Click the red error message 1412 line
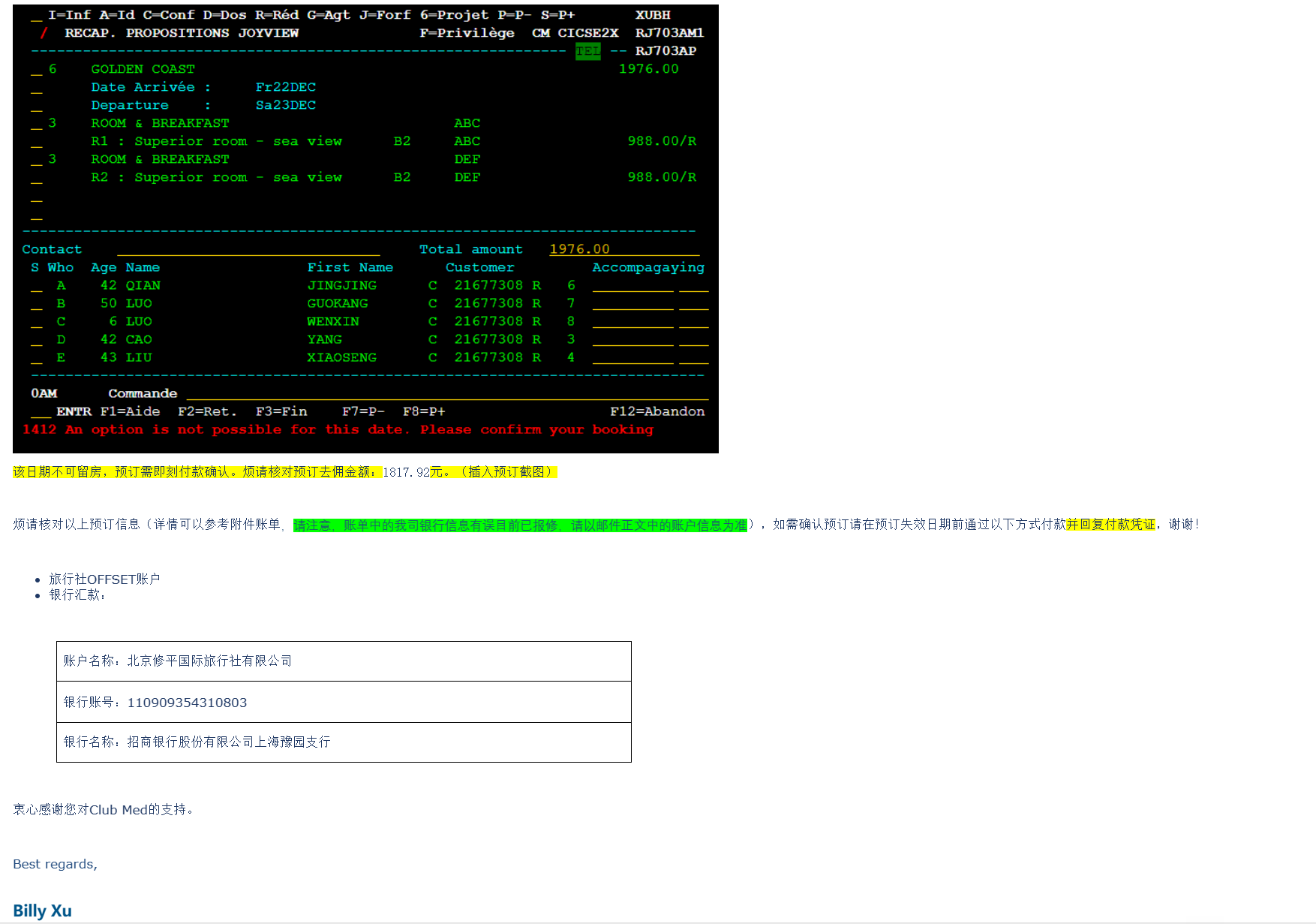Screen dimensions: 1316x924 click(x=338, y=430)
